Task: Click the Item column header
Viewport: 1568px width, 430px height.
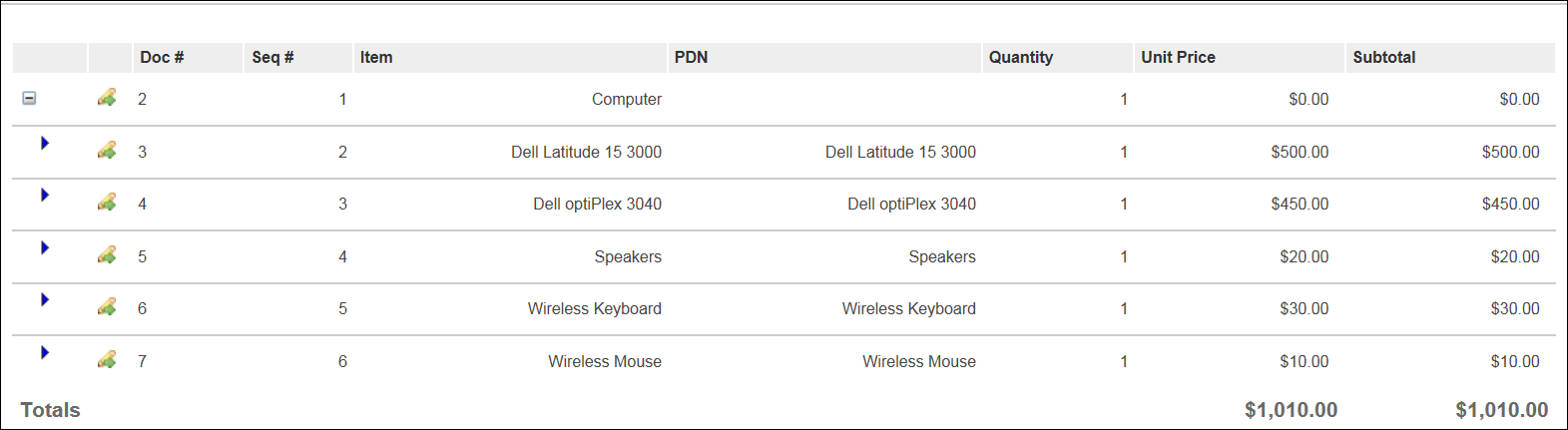Action: (x=376, y=58)
